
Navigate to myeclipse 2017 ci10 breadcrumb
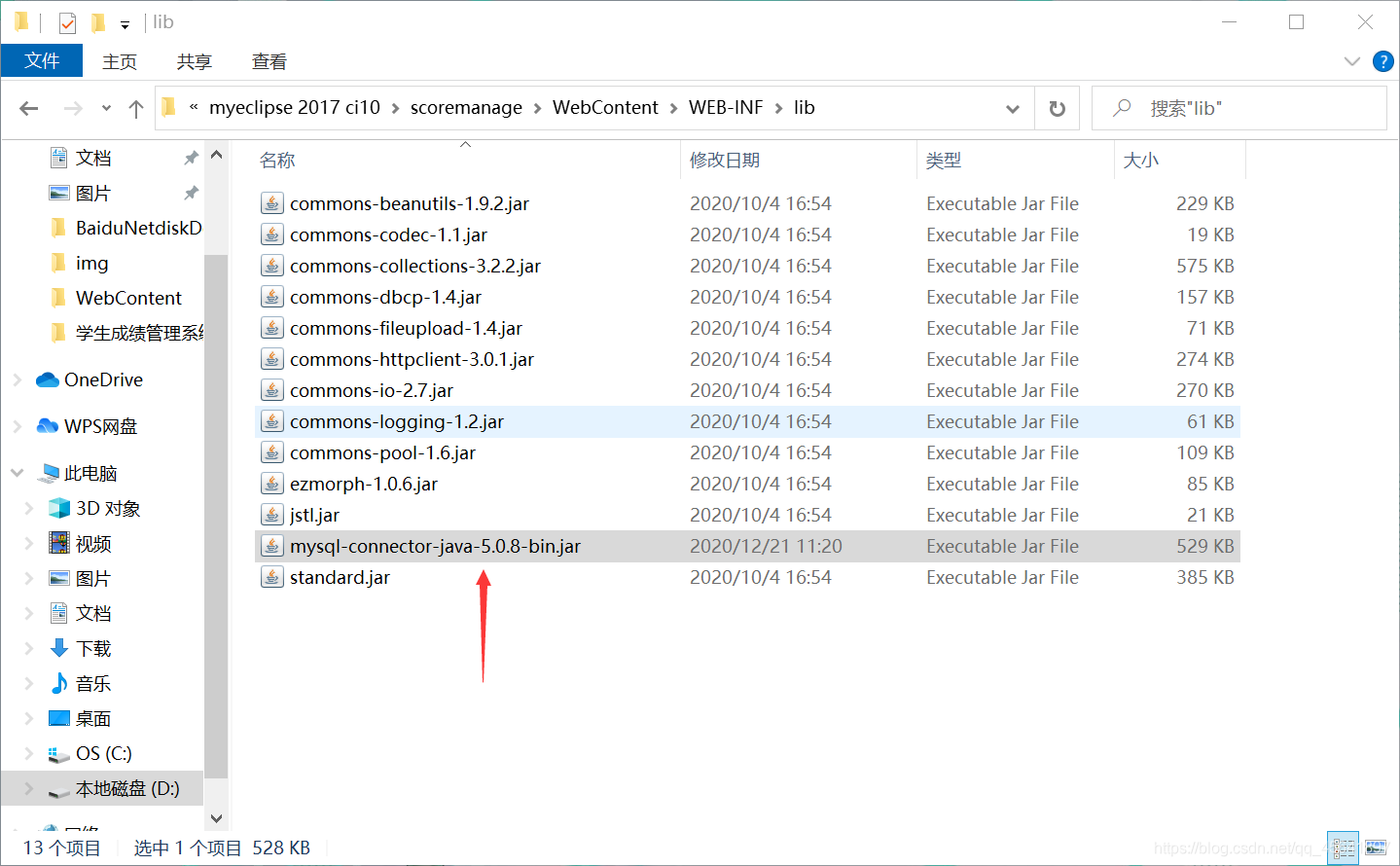tap(295, 108)
